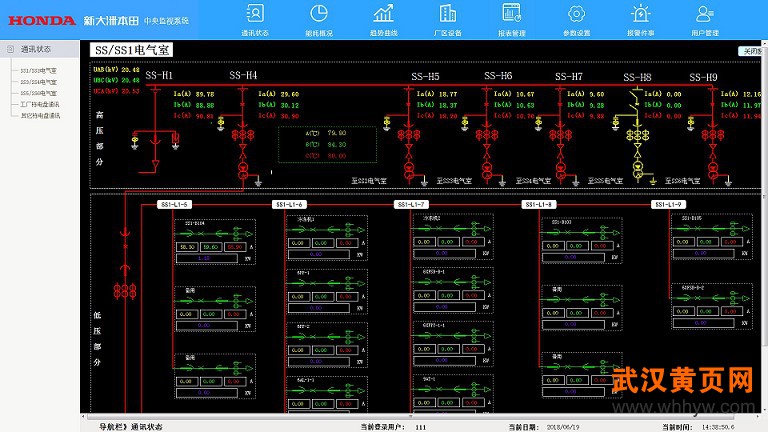Click the 1.10 kW box of SS1-B104
Image resolution: width=768 pixels, height=432 pixels.
pyautogui.click(x=207, y=258)
